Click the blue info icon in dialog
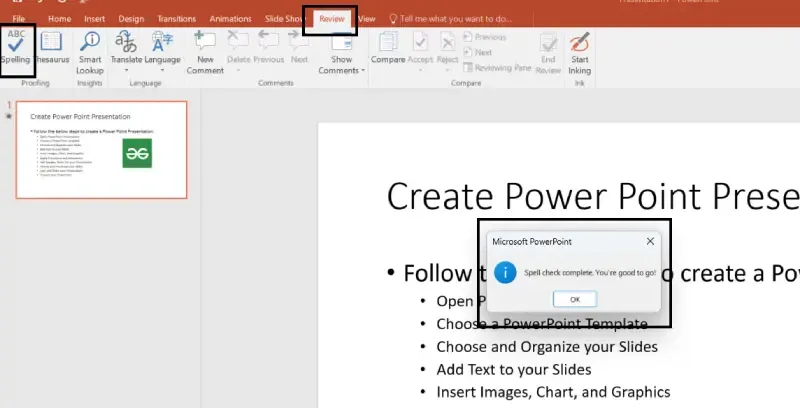 pos(505,272)
